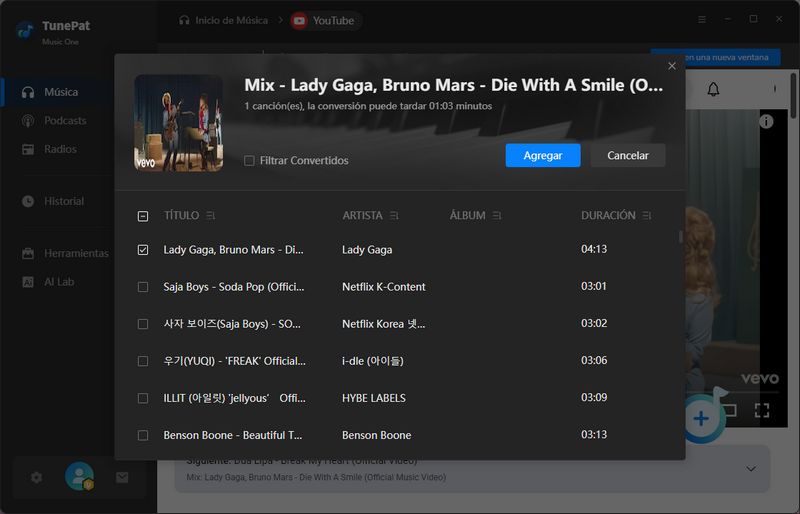The width and height of the screenshot is (800, 514).
Task: Click the notification bell icon
Action: click(713, 89)
